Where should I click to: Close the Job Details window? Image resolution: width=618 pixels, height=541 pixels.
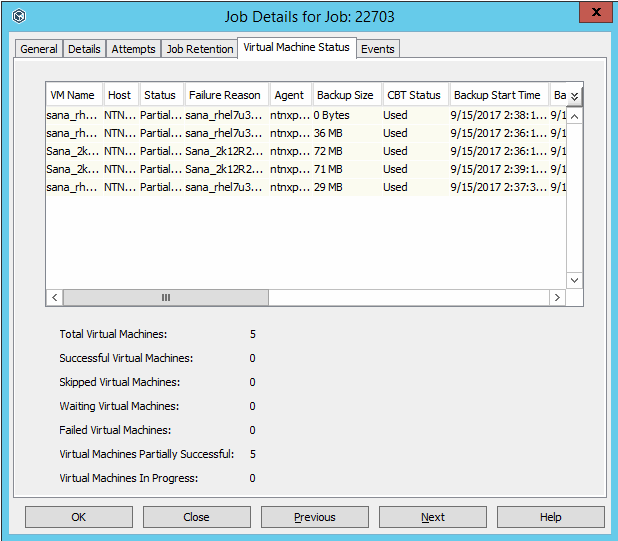[x=595, y=14]
